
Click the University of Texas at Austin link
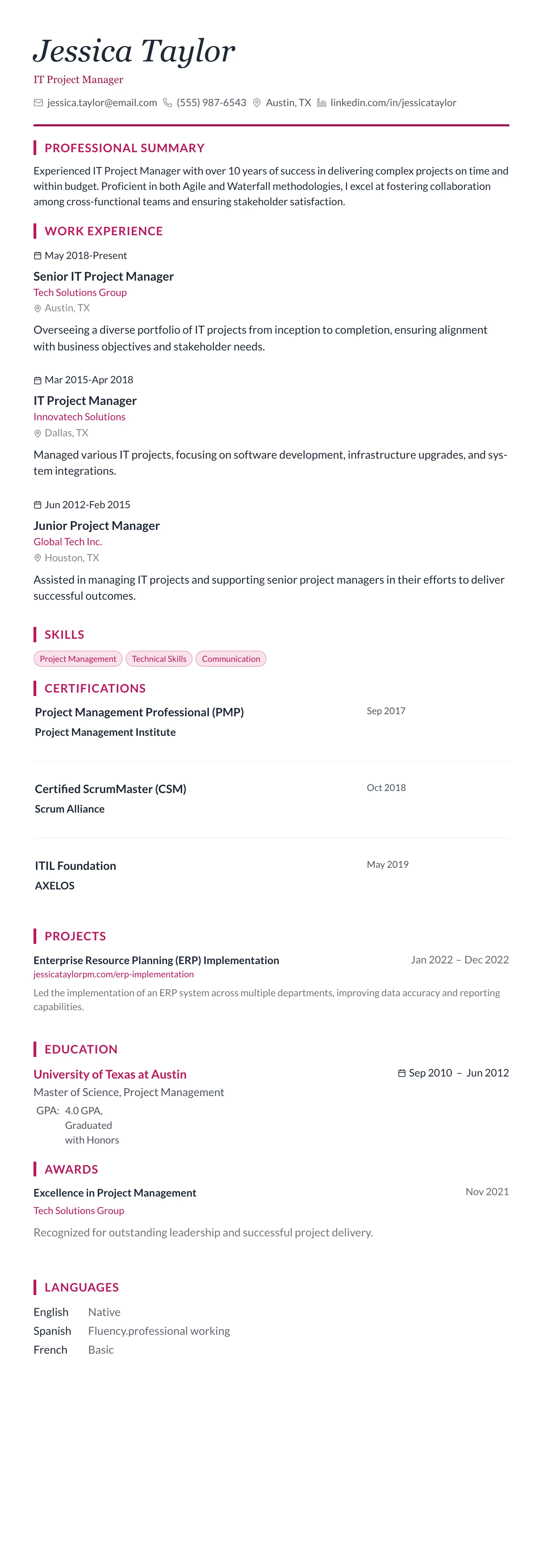pyautogui.click(x=110, y=1074)
